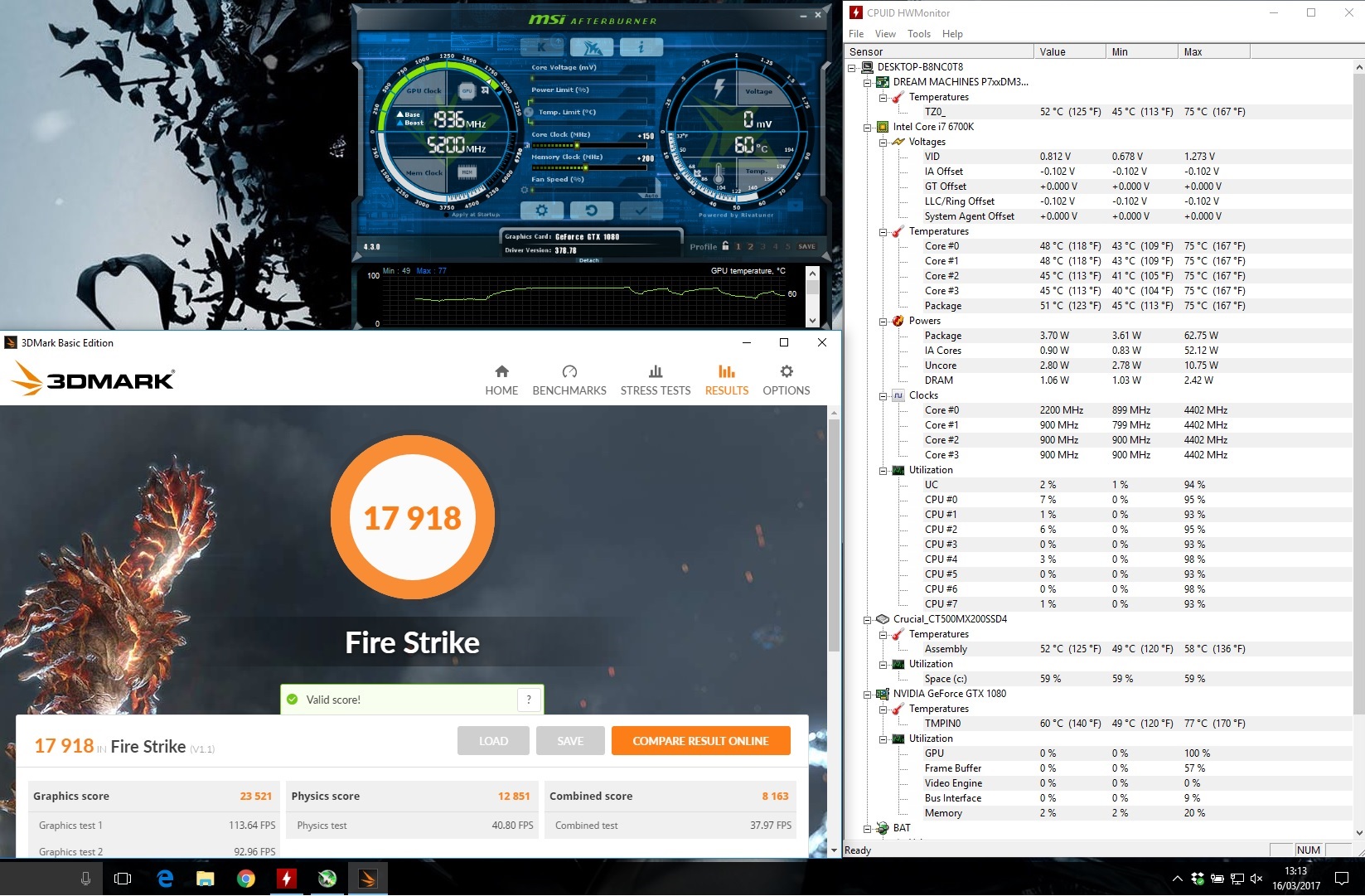Open Google Chrome from the taskbar
Screen dimensions: 1365x896
click(245, 878)
